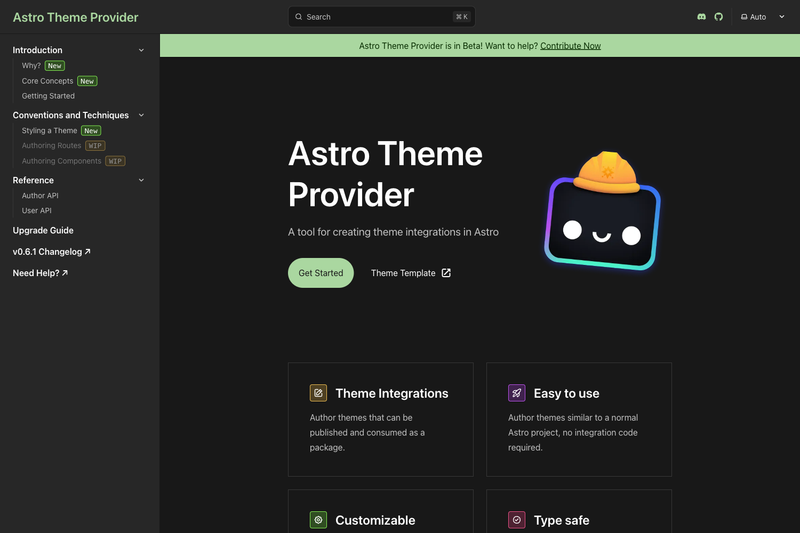Open the Authoring Components page

point(61,161)
